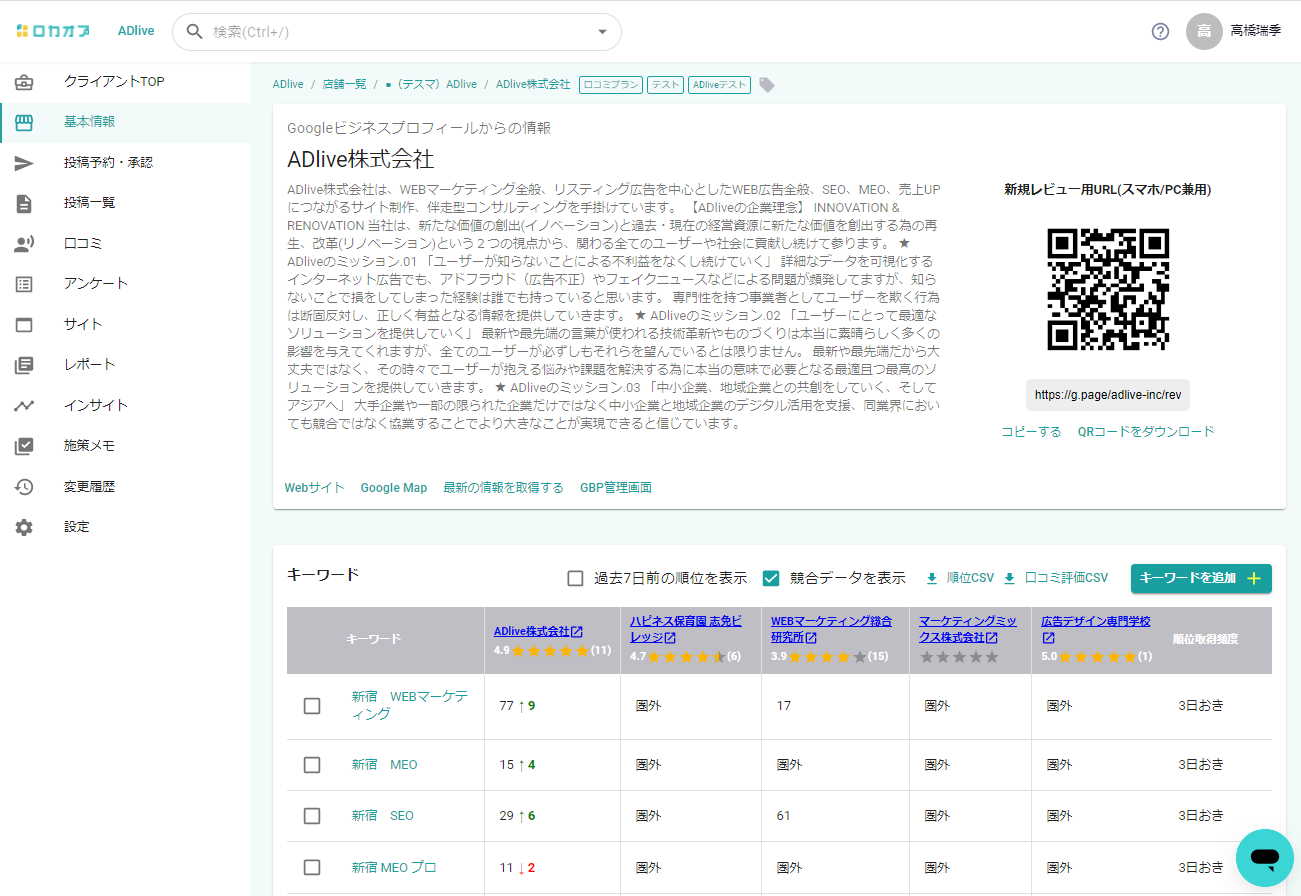
Task: Open the chat support bubble
Action: pos(1264,857)
